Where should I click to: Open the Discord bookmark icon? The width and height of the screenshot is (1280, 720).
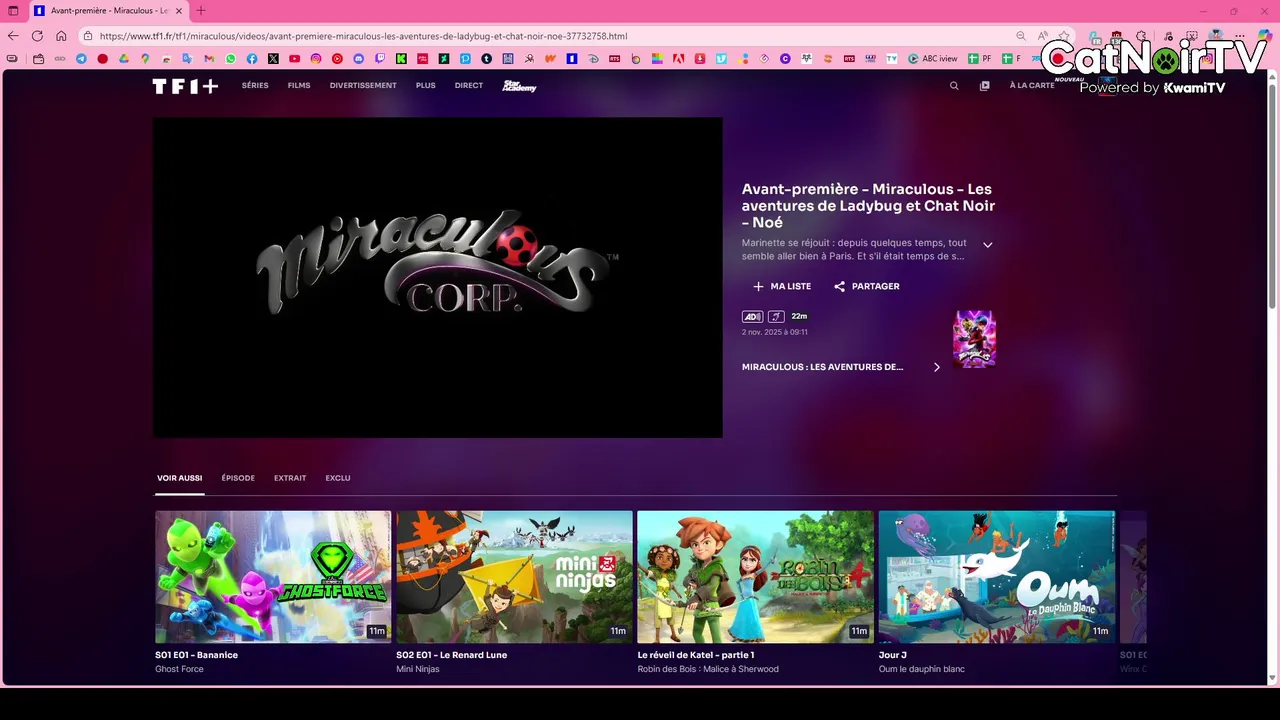tap(359, 59)
